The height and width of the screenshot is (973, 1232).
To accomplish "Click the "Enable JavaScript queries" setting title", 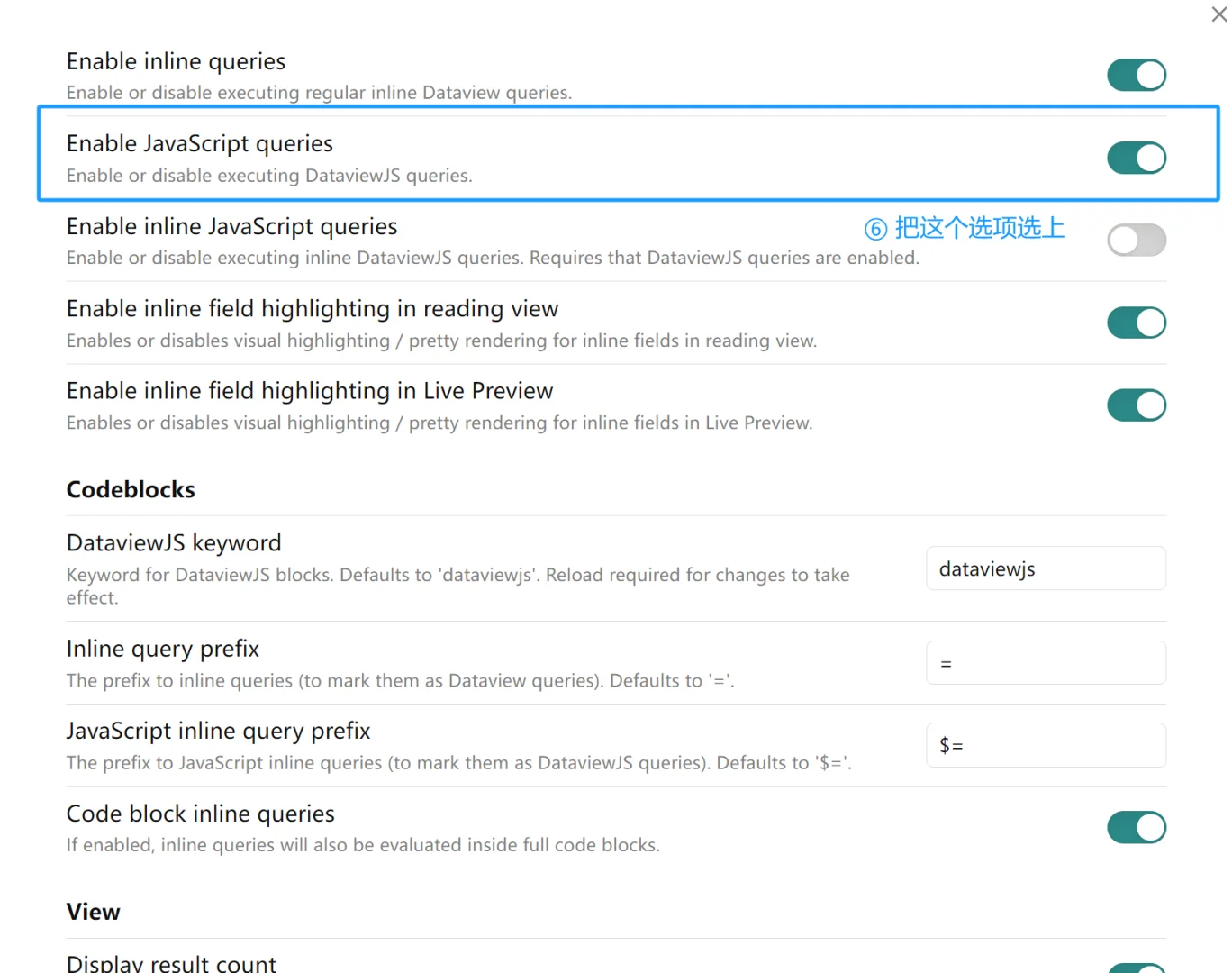I will pyautogui.click(x=200, y=143).
